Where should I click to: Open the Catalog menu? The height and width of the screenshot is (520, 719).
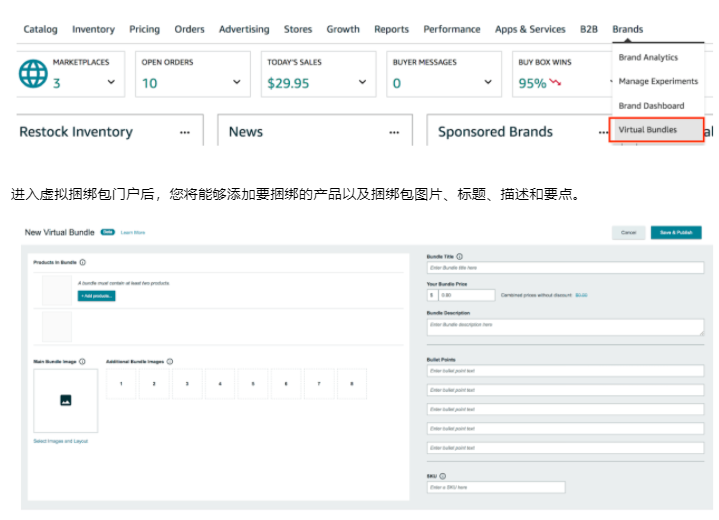click(x=40, y=29)
